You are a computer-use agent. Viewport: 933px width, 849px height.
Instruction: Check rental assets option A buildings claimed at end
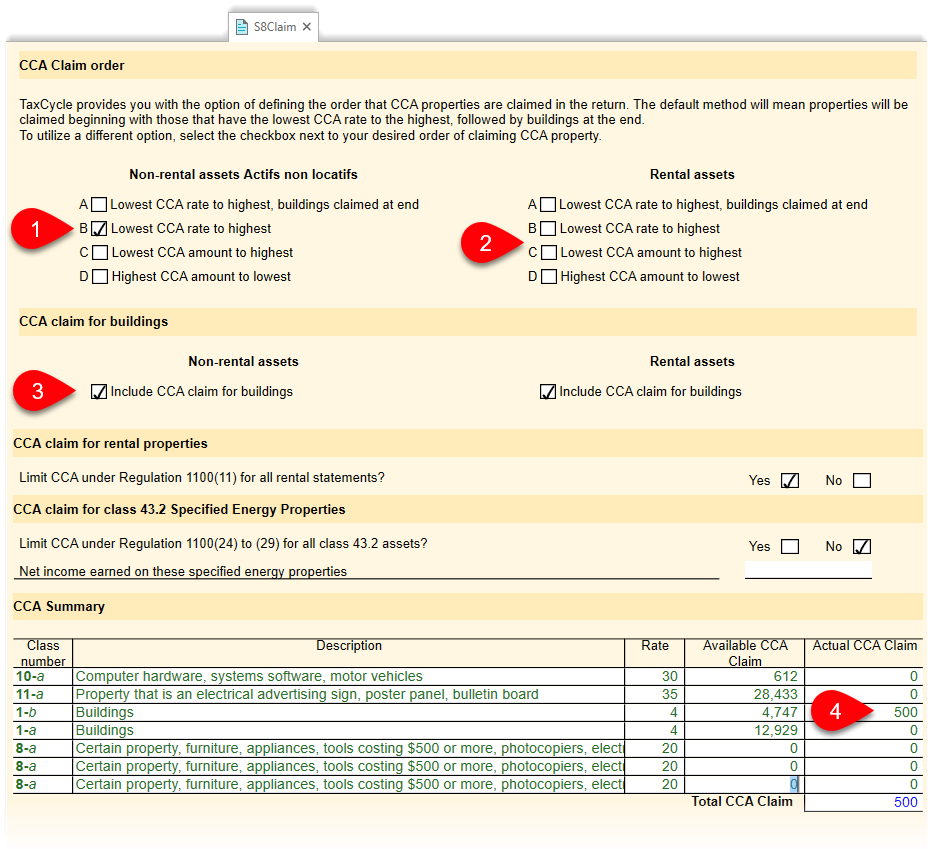point(548,205)
